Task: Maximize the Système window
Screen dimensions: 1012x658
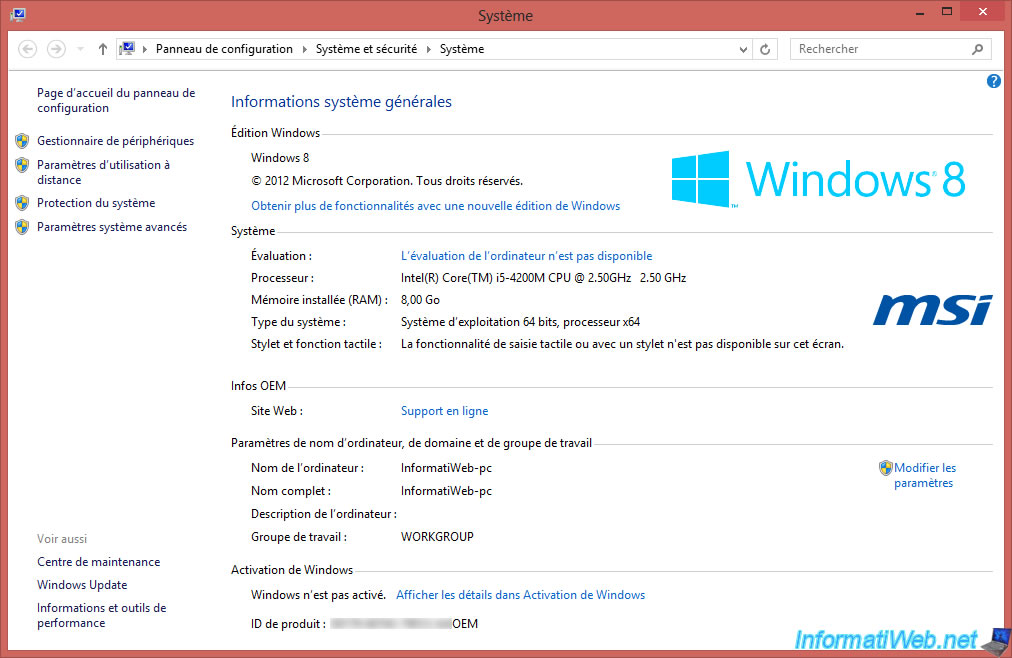Action: click(x=946, y=12)
